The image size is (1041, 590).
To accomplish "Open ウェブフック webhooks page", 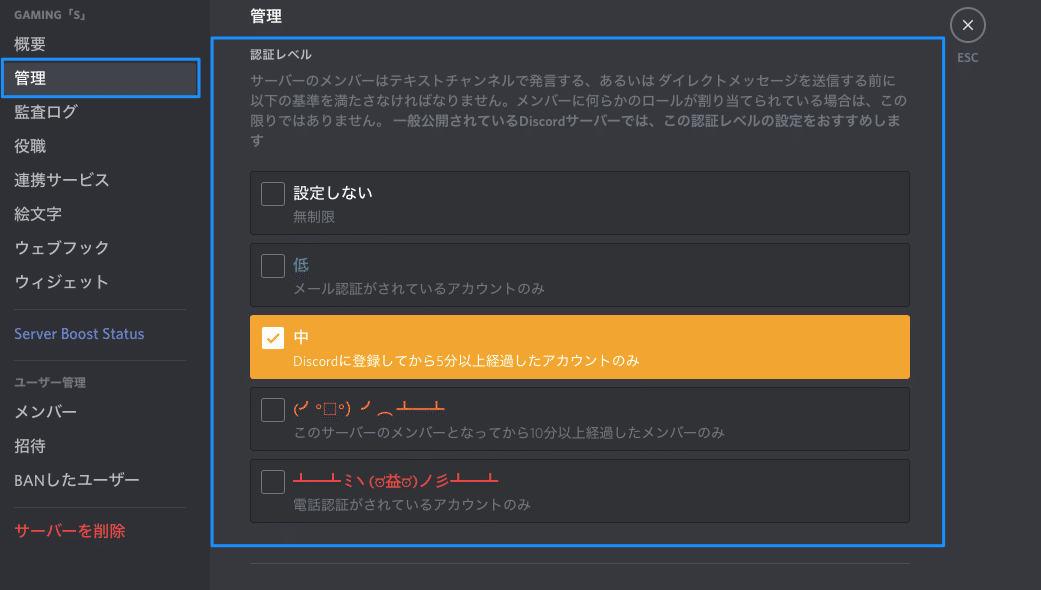I will (x=61, y=248).
